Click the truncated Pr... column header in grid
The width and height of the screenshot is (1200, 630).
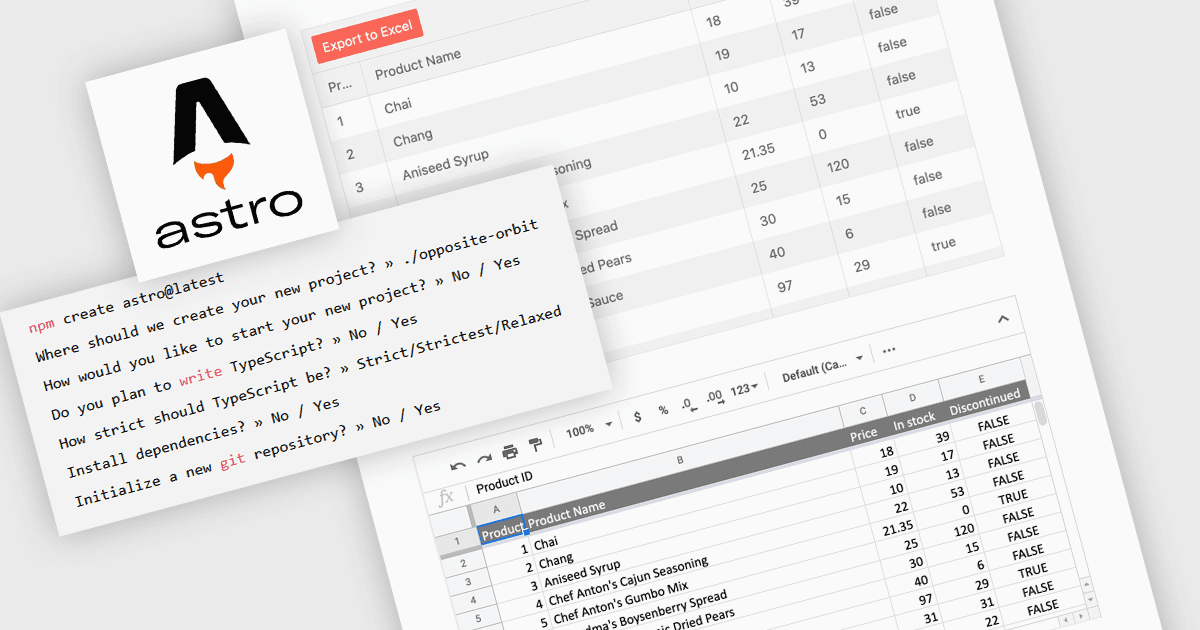click(x=338, y=87)
